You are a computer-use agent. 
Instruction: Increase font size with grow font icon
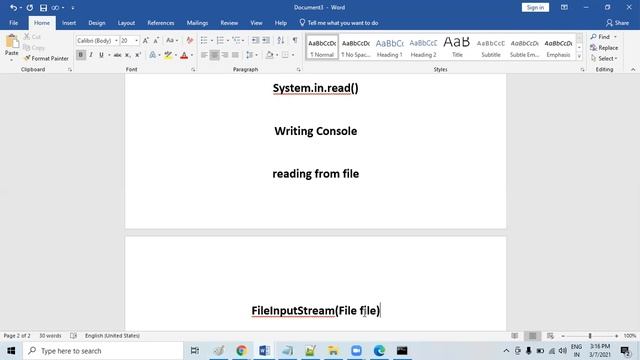click(x=146, y=40)
